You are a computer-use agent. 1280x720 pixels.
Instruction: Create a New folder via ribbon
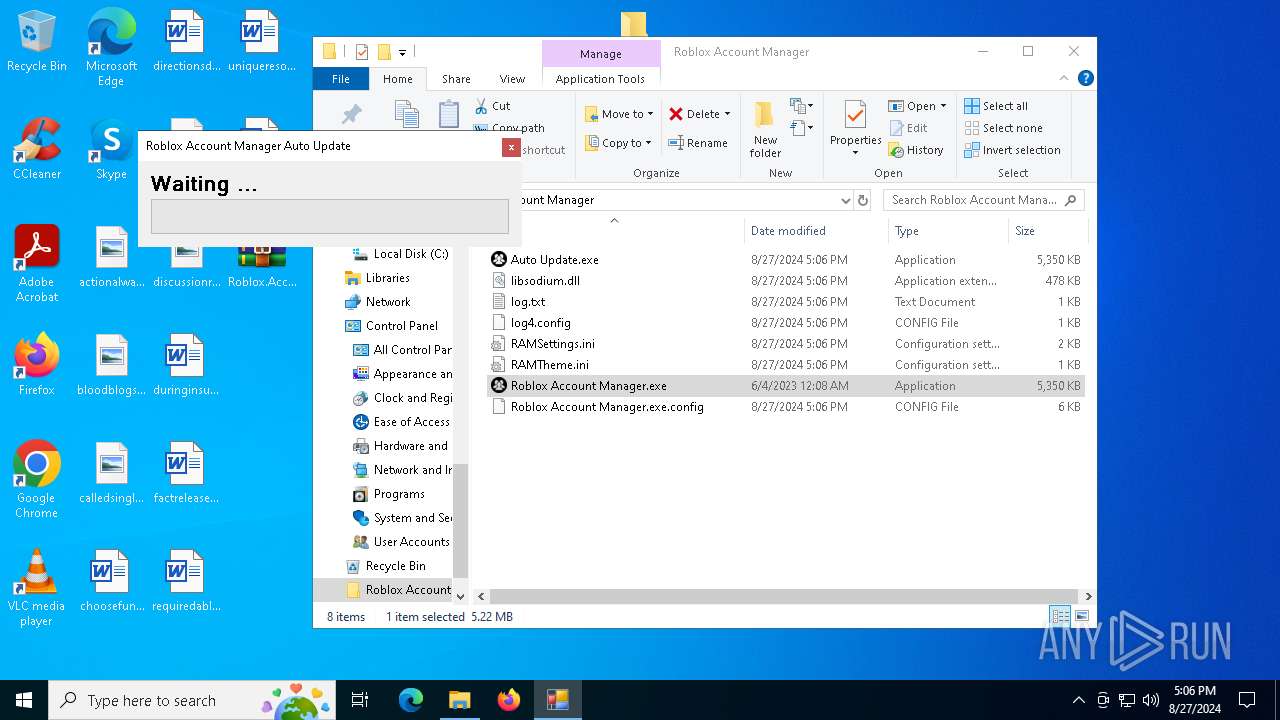click(x=765, y=129)
